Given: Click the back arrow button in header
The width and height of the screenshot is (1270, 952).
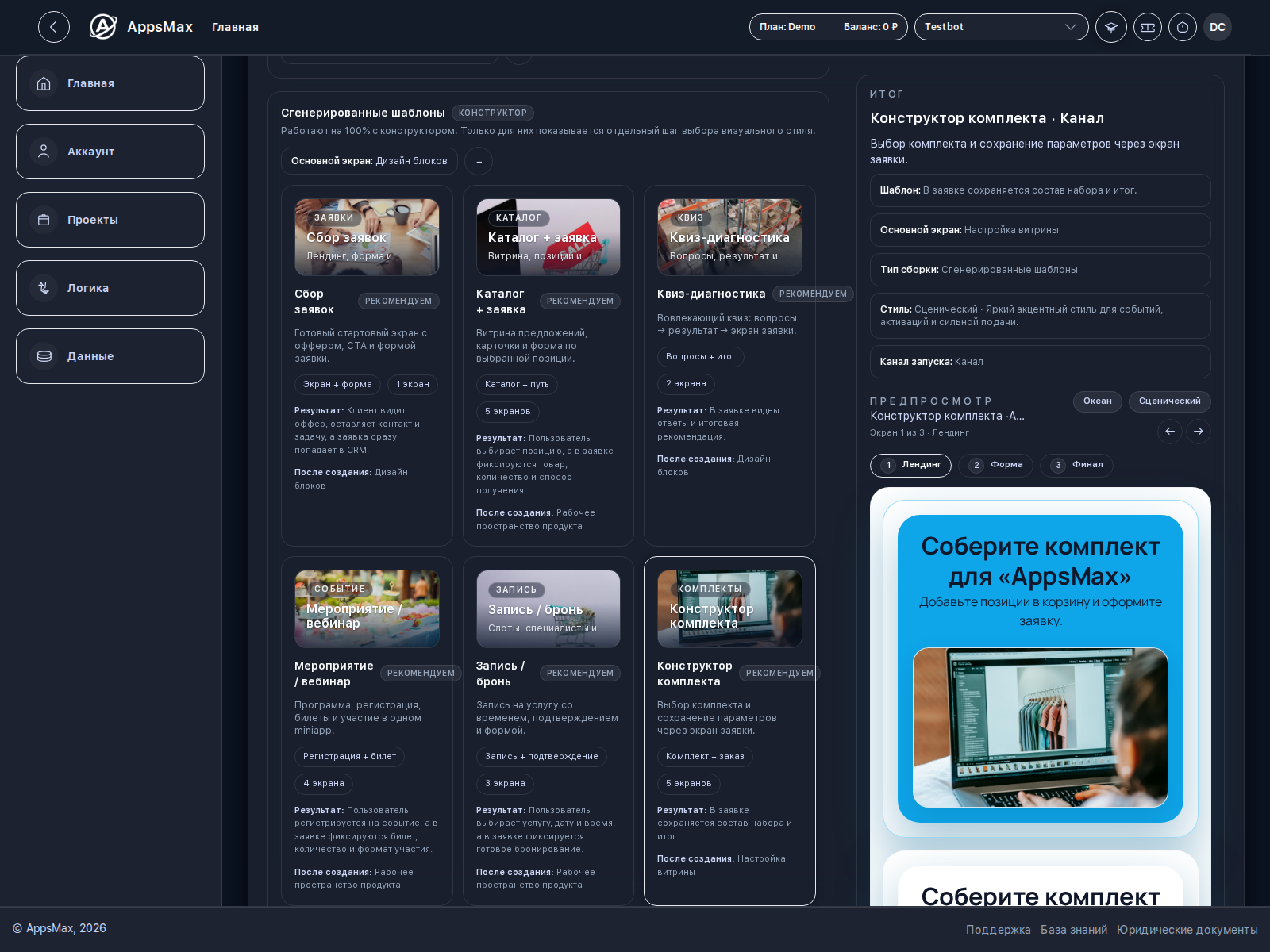Looking at the screenshot, I should pyautogui.click(x=53, y=27).
